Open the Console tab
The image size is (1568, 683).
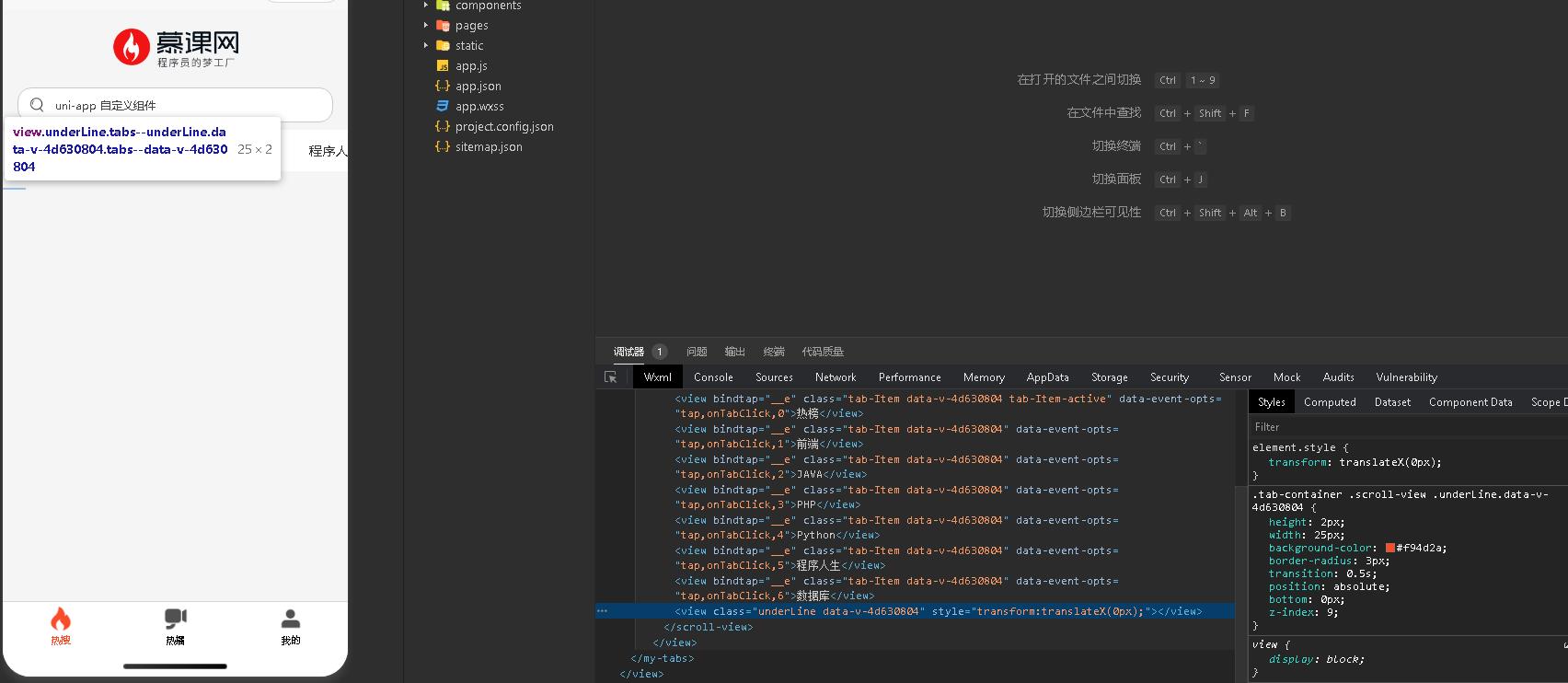pos(713,377)
